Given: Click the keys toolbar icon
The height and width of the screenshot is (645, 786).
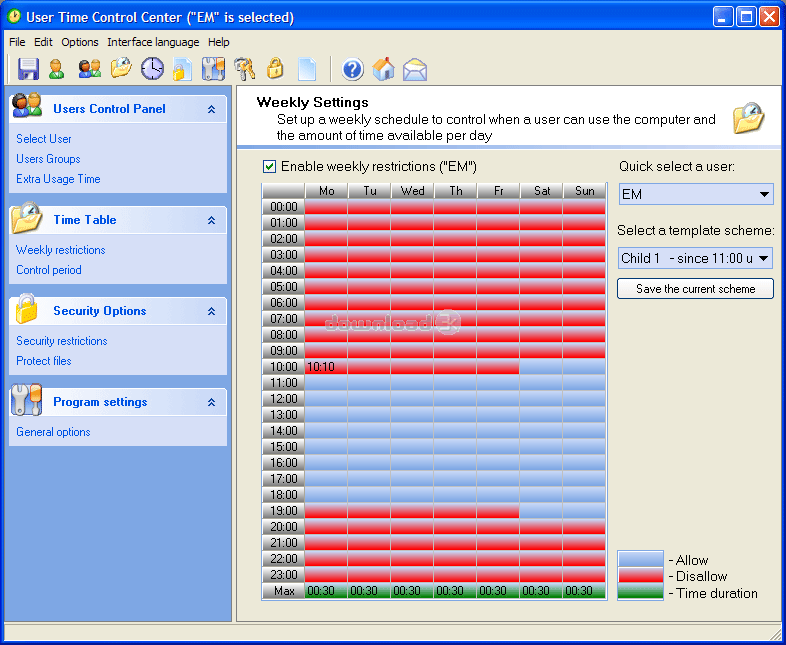Looking at the screenshot, I should click(245, 69).
